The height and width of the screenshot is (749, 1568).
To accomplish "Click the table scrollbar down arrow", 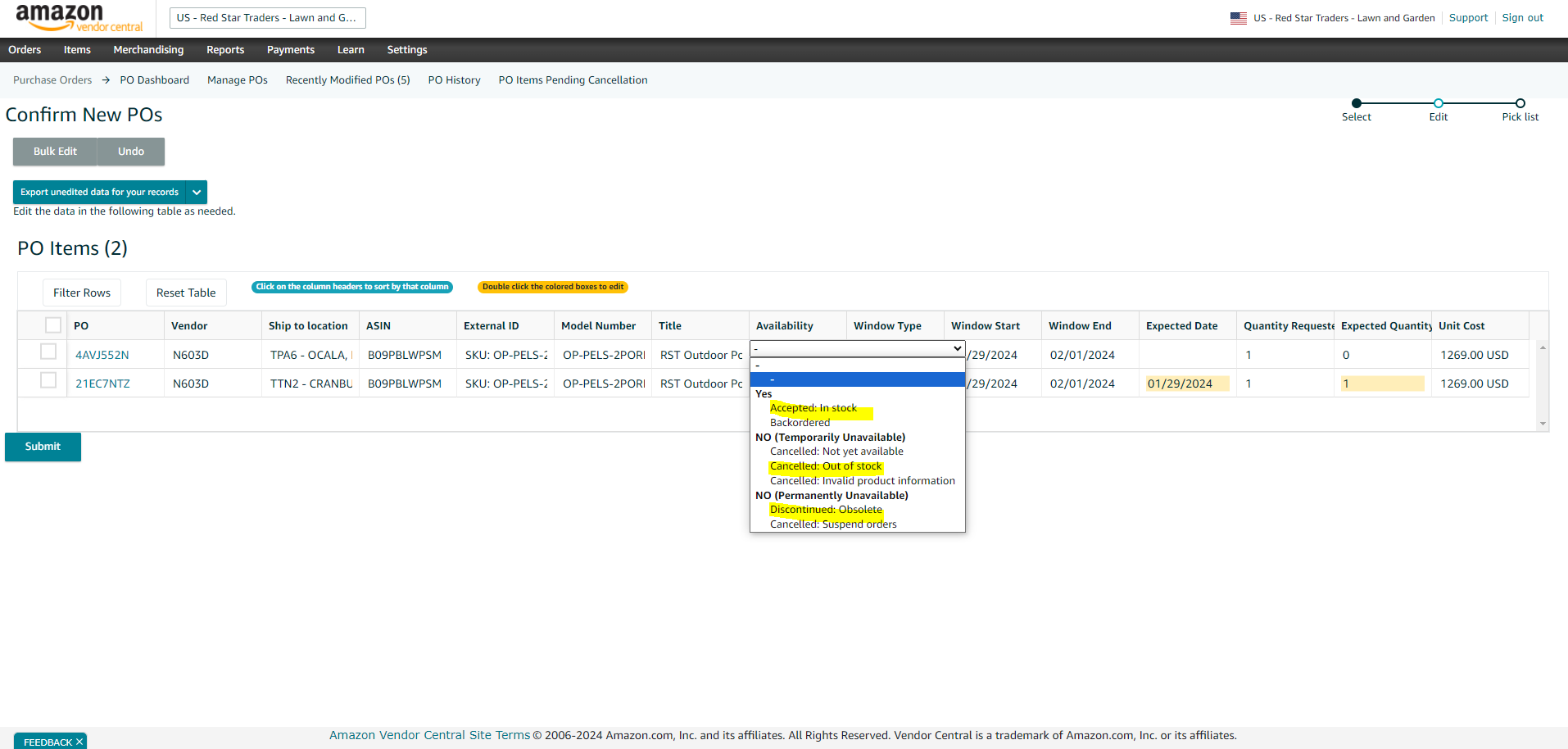I will click(x=1543, y=424).
